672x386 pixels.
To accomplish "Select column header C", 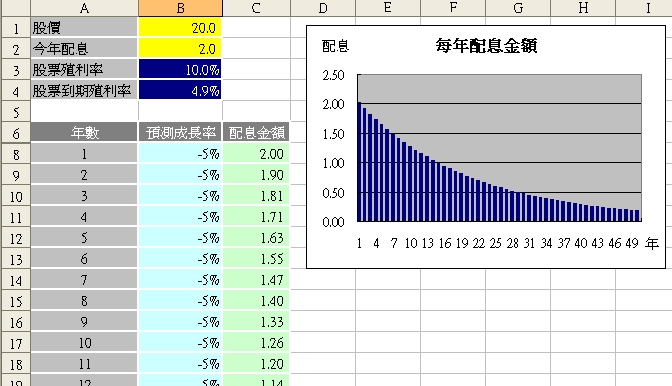I will click(x=256, y=8).
